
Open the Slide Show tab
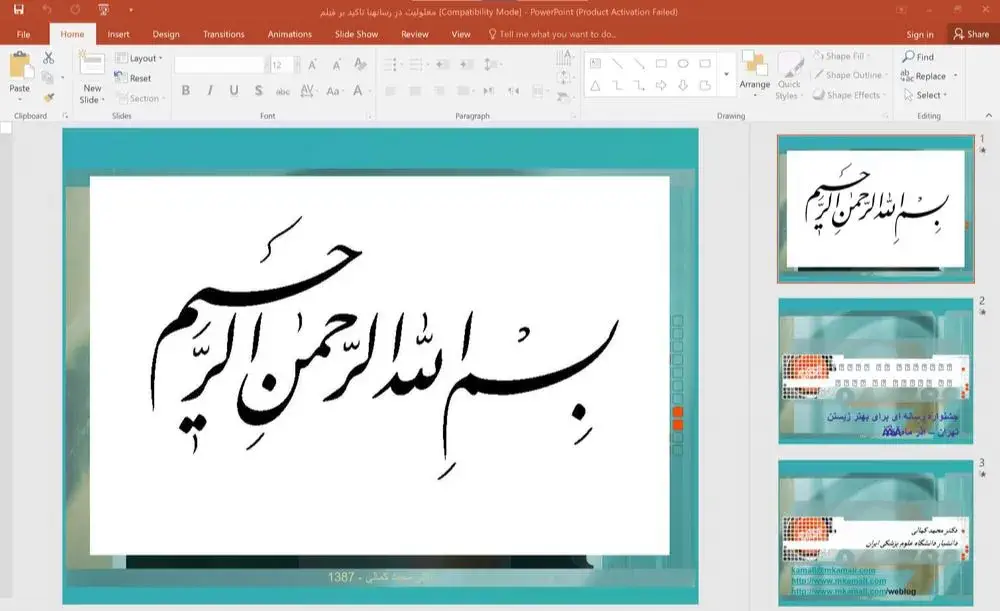coord(356,34)
